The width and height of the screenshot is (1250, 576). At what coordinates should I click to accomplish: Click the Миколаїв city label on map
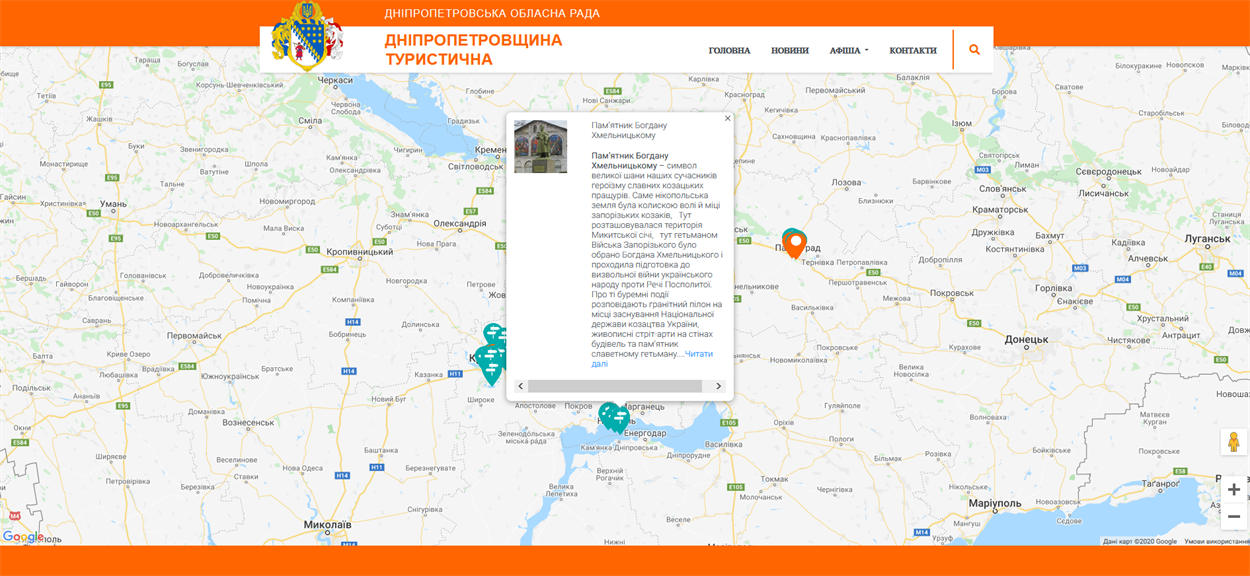click(x=327, y=524)
